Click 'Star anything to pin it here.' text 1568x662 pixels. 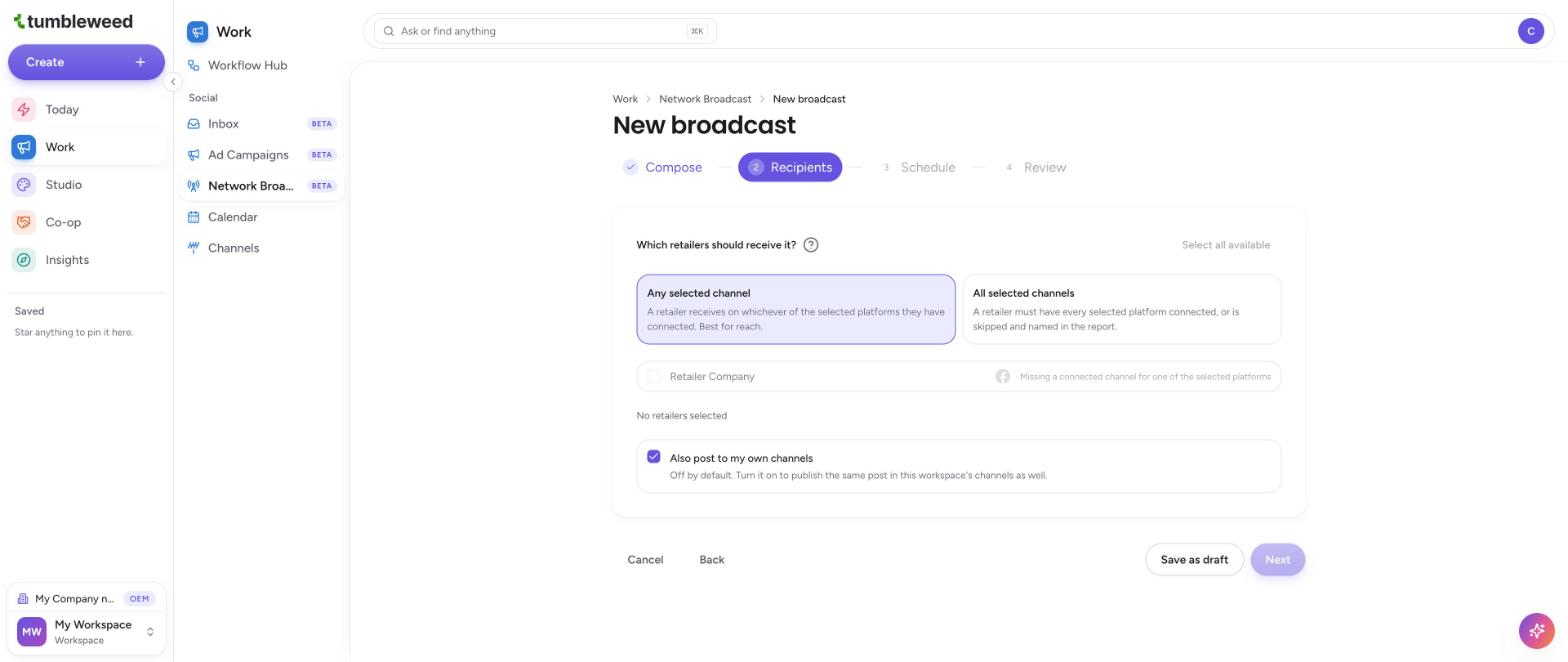[x=74, y=332]
